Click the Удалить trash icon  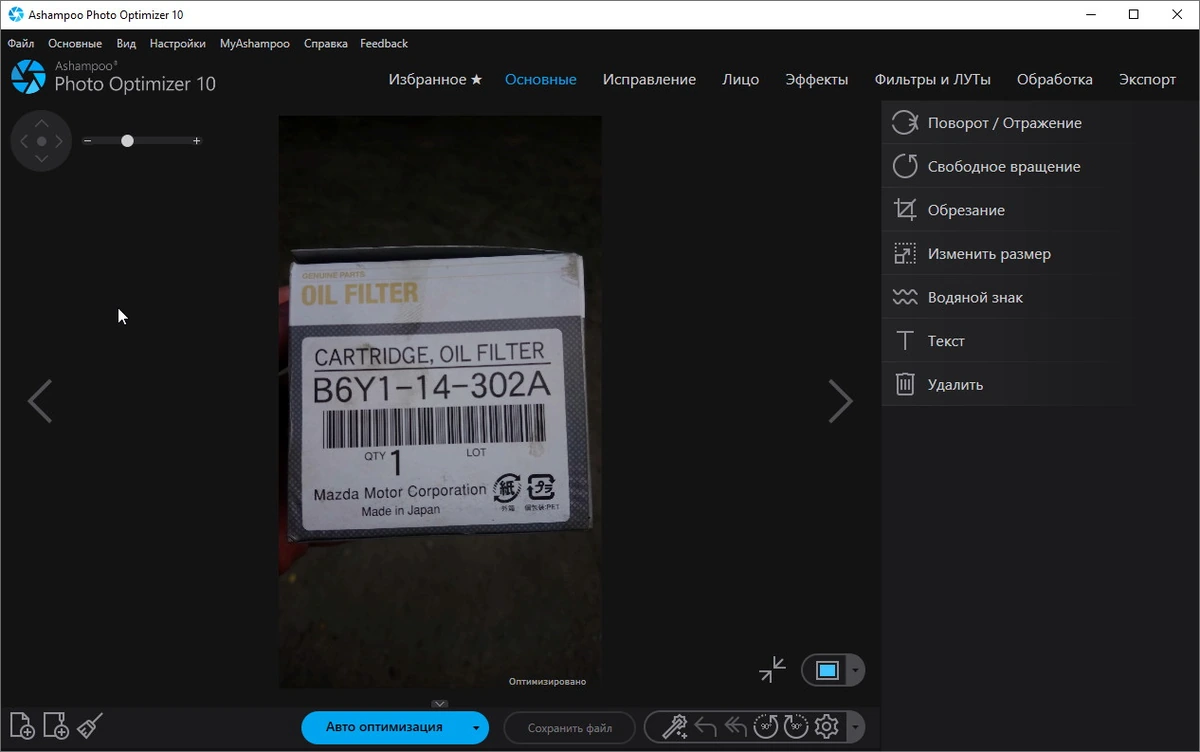[x=905, y=384]
